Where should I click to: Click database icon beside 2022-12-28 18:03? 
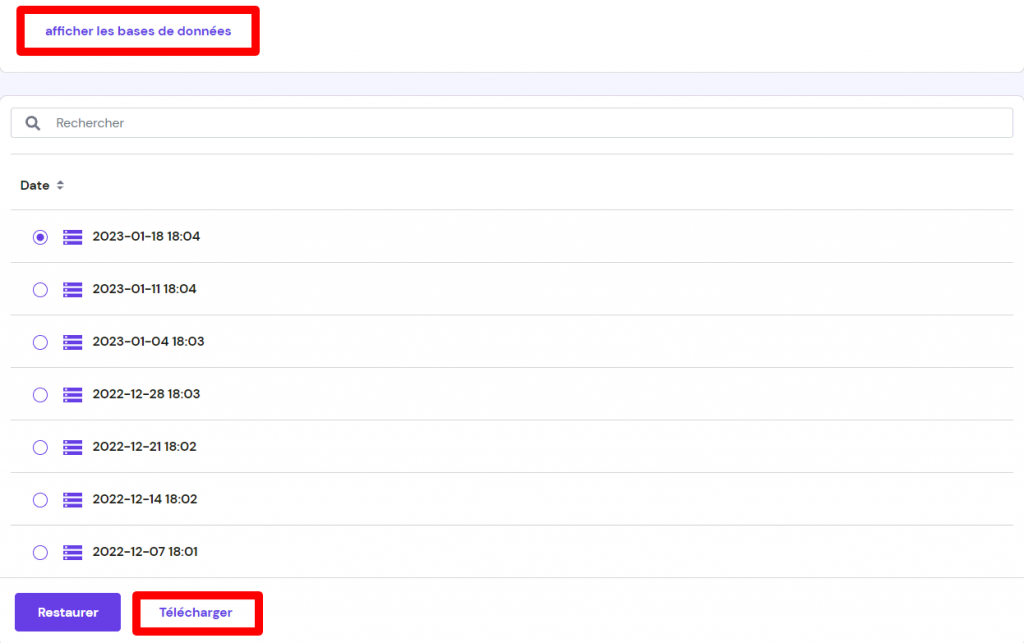point(72,394)
